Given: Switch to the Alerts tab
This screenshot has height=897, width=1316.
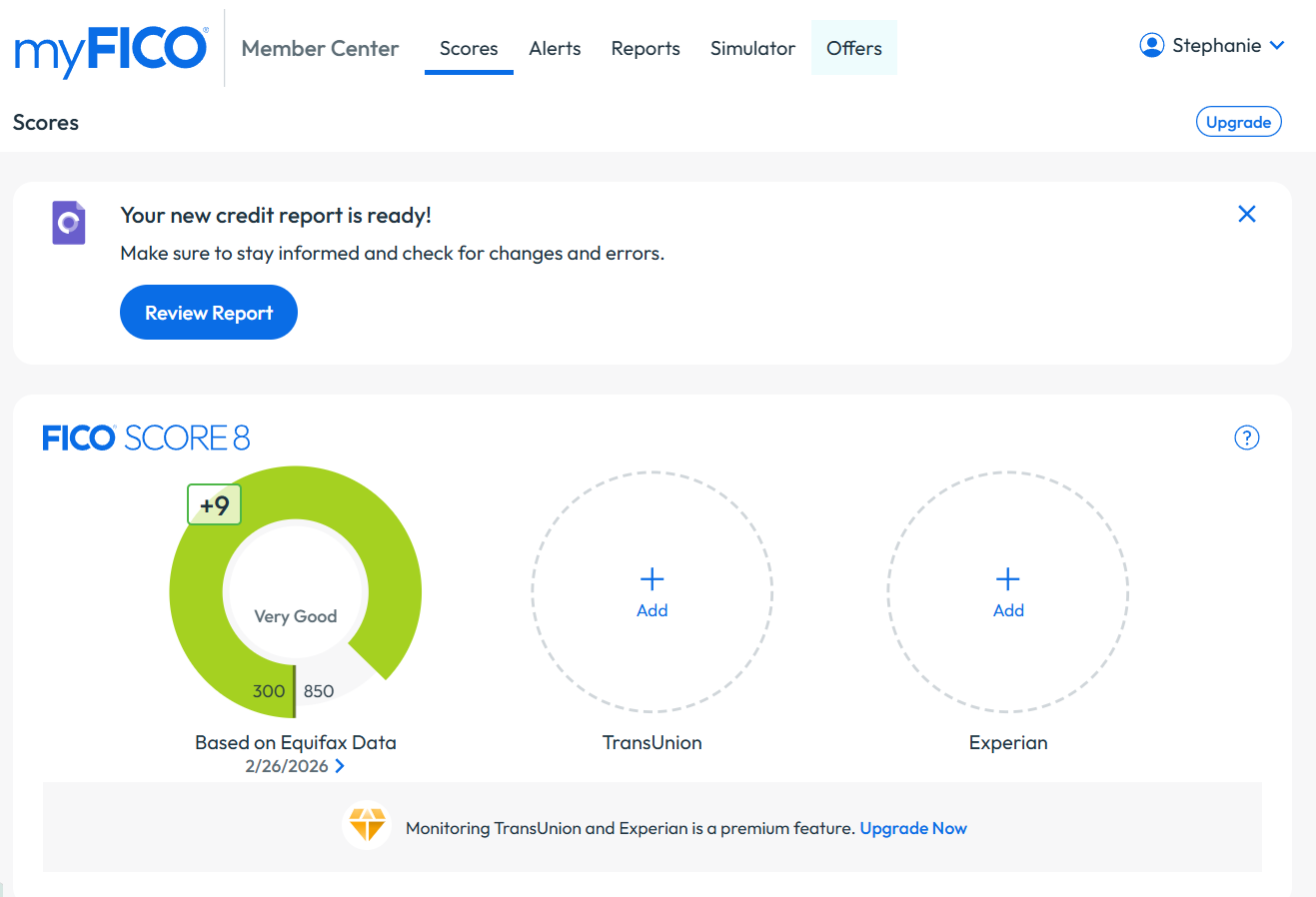Looking at the screenshot, I should [x=555, y=48].
